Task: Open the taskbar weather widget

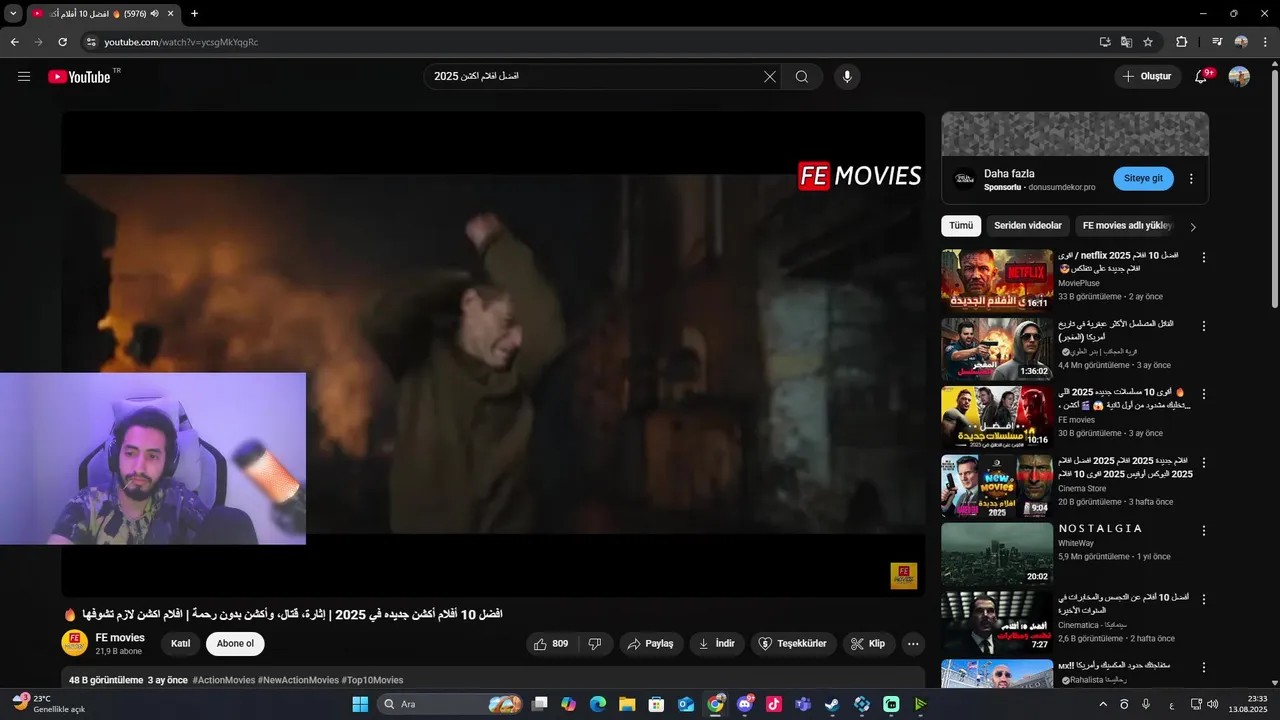Action: pyautogui.click(x=48, y=704)
